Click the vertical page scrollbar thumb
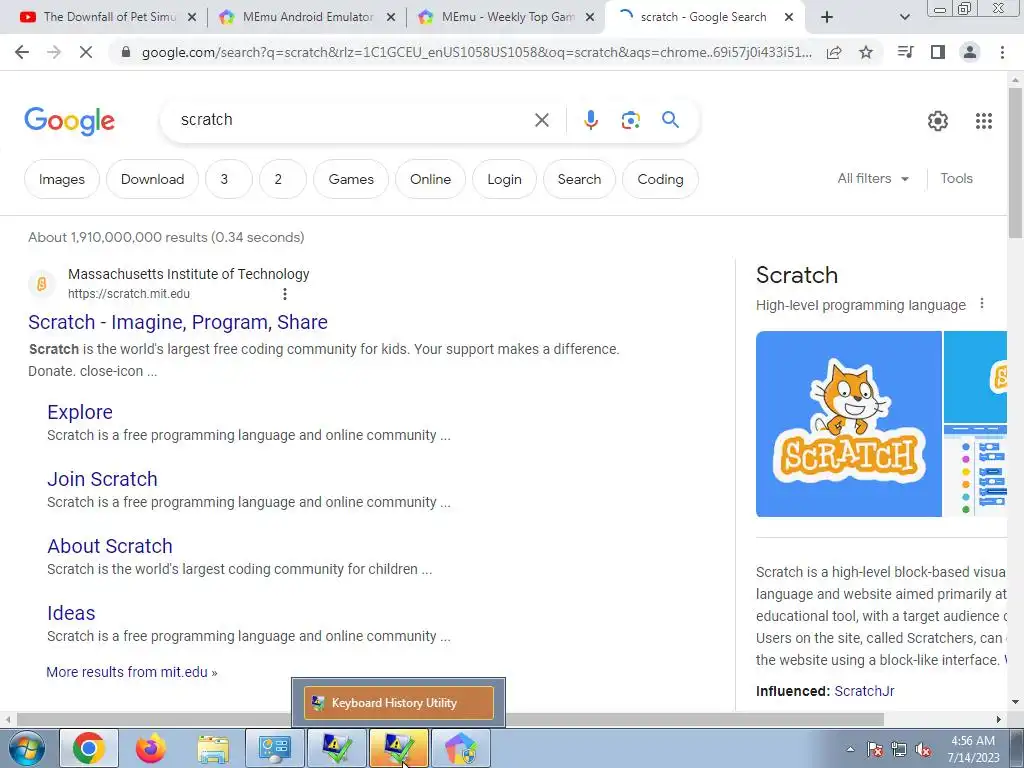Screen dimensions: 1024x768 [1015, 163]
